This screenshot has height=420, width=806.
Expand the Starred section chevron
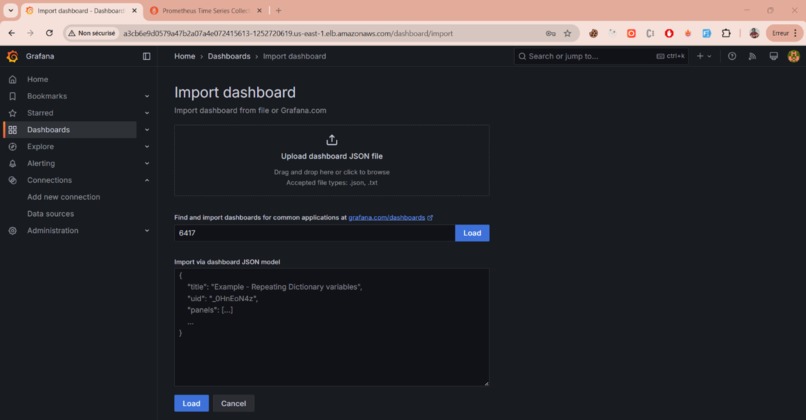click(147, 113)
